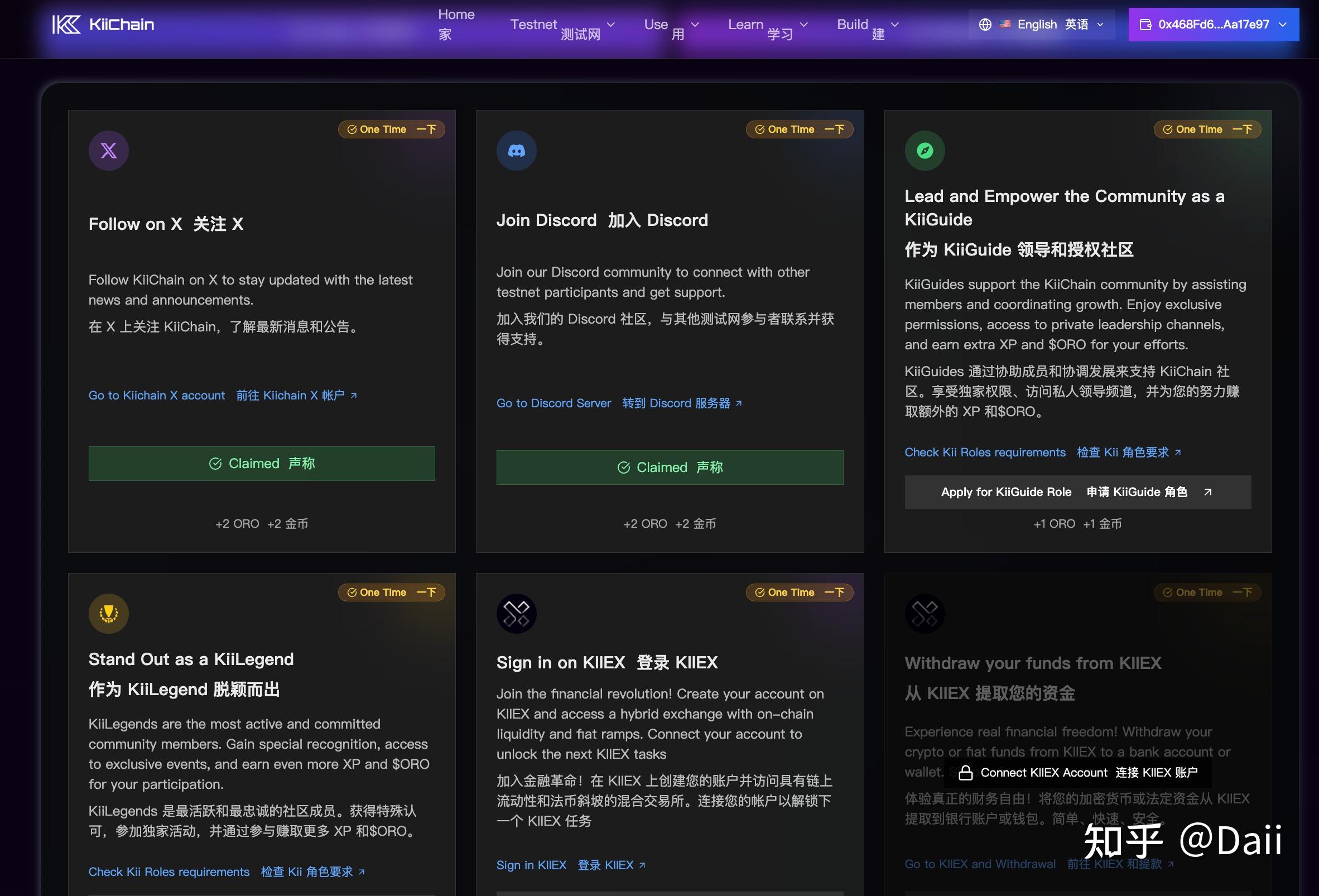The image size is (1319, 896).
Task: Click external arrow after Sign in KIIEX link
Action: 642,865
